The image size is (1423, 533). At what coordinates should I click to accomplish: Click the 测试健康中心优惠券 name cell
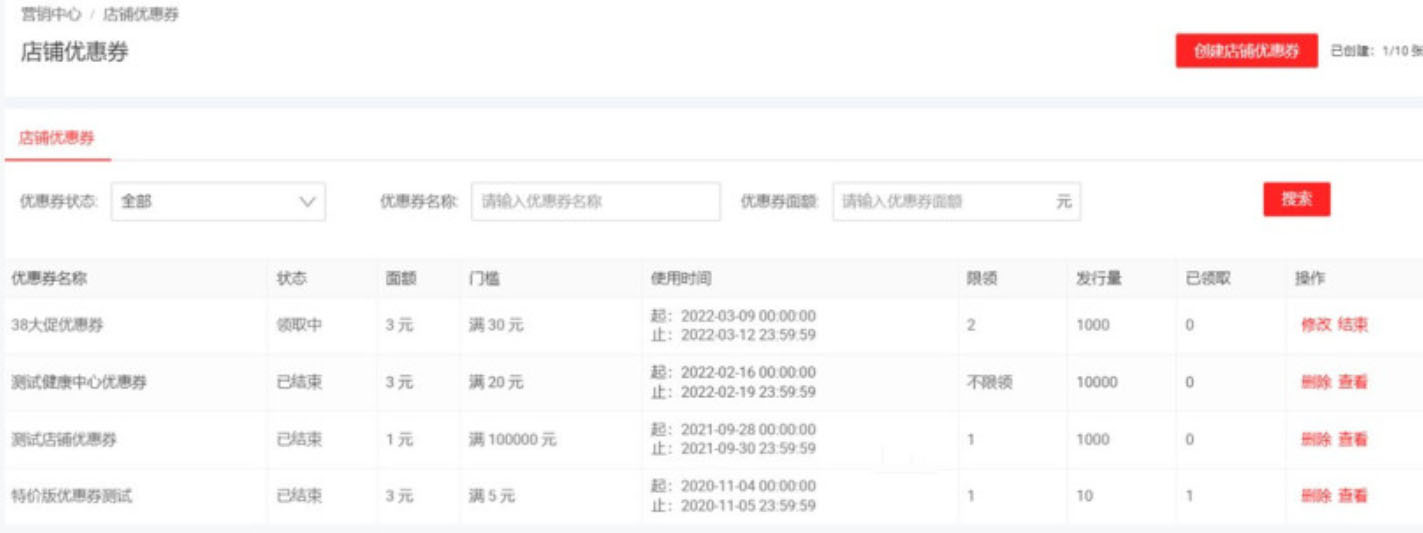click(x=79, y=382)
